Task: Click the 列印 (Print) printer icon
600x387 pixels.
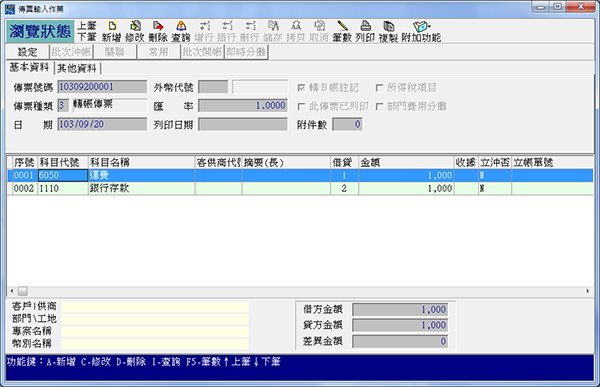Action: tap(365, 31)
